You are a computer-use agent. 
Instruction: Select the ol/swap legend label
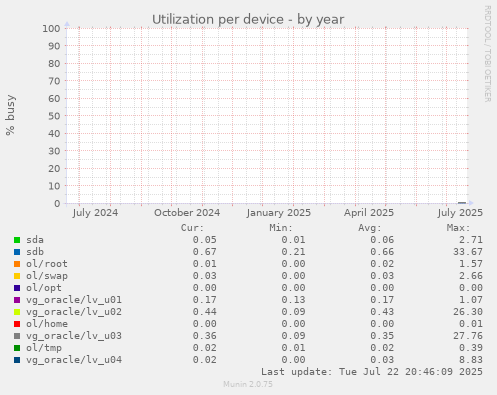tap(47, 276)
